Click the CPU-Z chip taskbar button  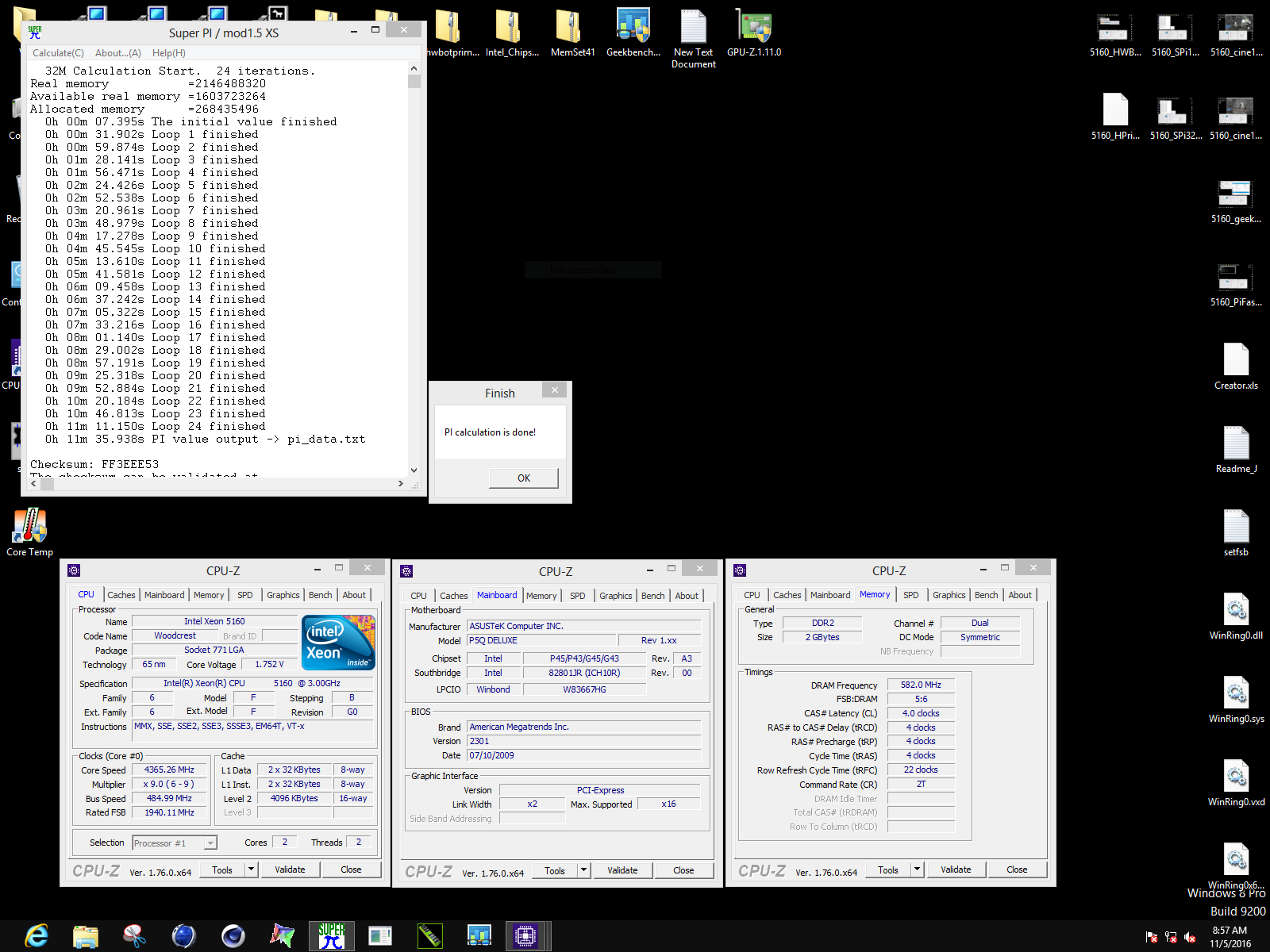[525, 936]
